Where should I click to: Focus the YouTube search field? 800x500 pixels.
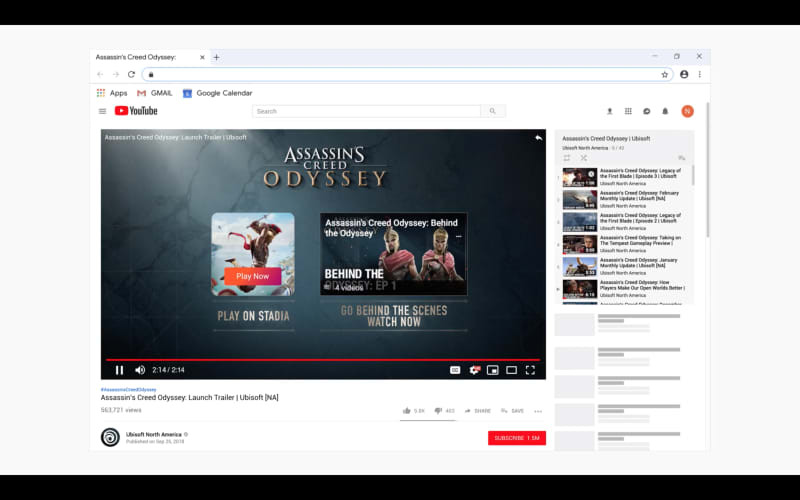click(366, 111)
